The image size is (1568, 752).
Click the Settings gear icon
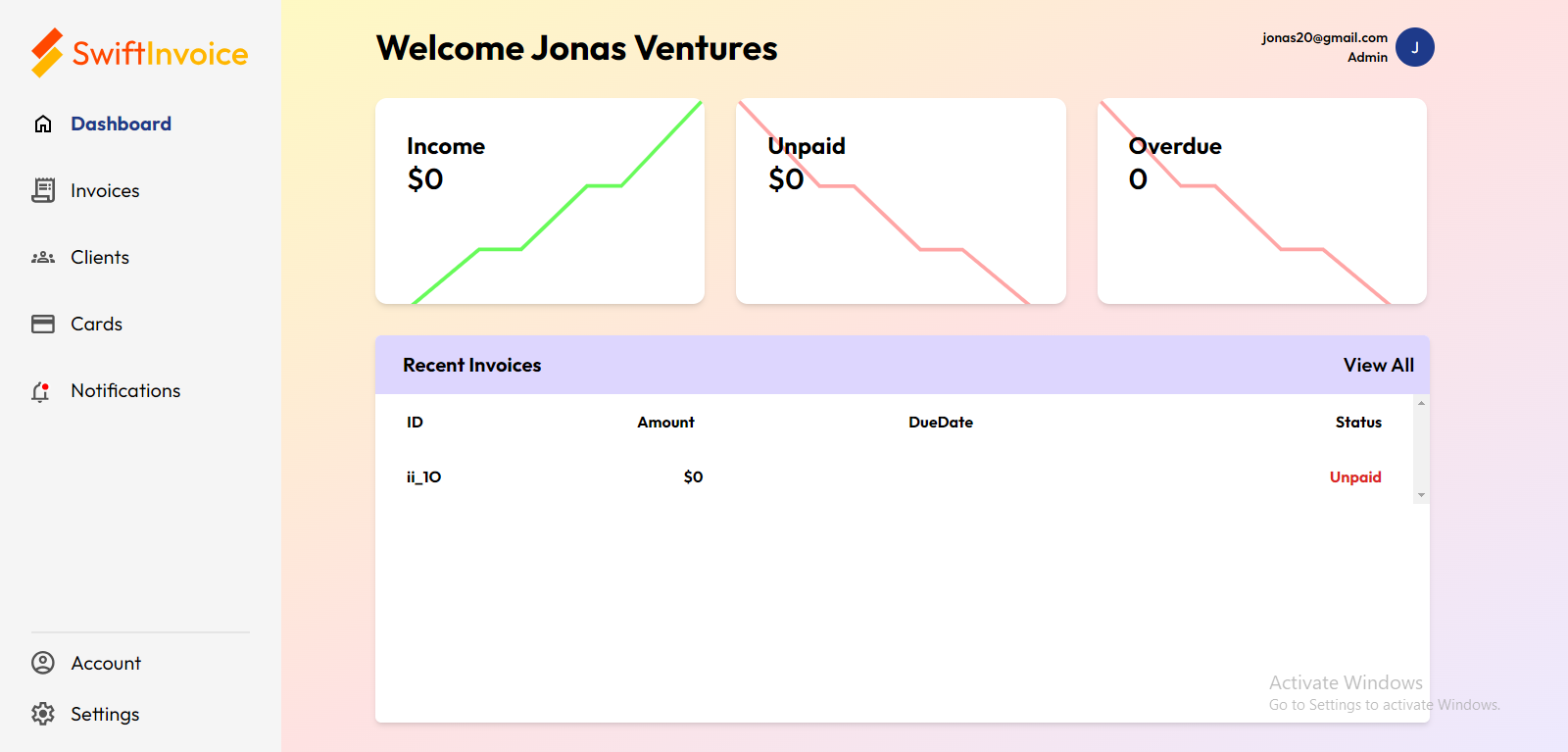43,714
